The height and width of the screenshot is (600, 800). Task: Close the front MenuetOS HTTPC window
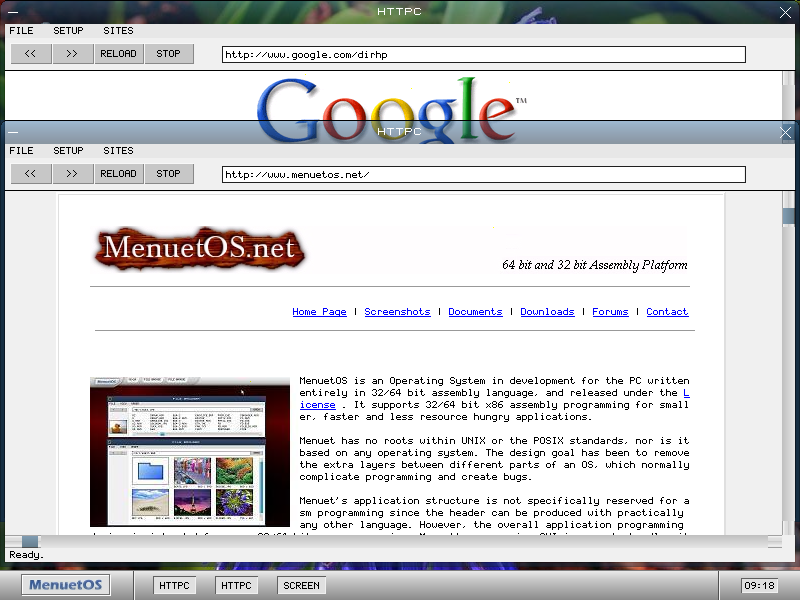coord(786,132)
